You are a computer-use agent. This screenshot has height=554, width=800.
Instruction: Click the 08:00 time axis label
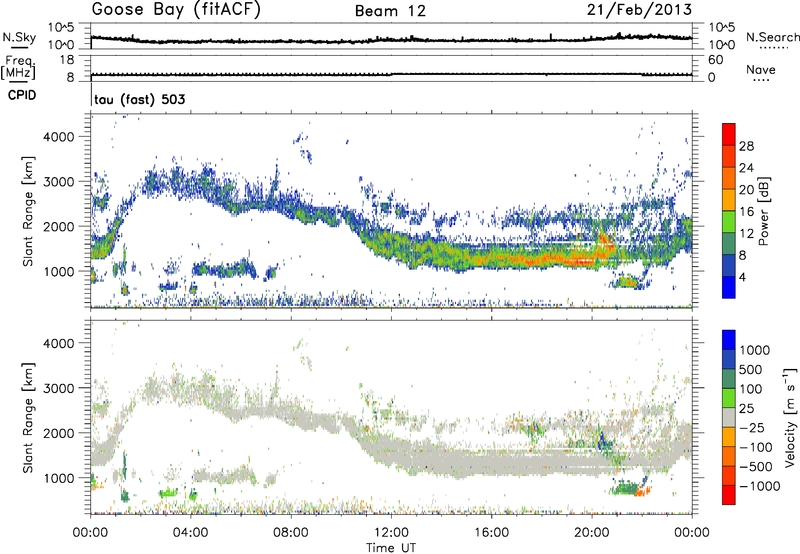coord(291,533)
